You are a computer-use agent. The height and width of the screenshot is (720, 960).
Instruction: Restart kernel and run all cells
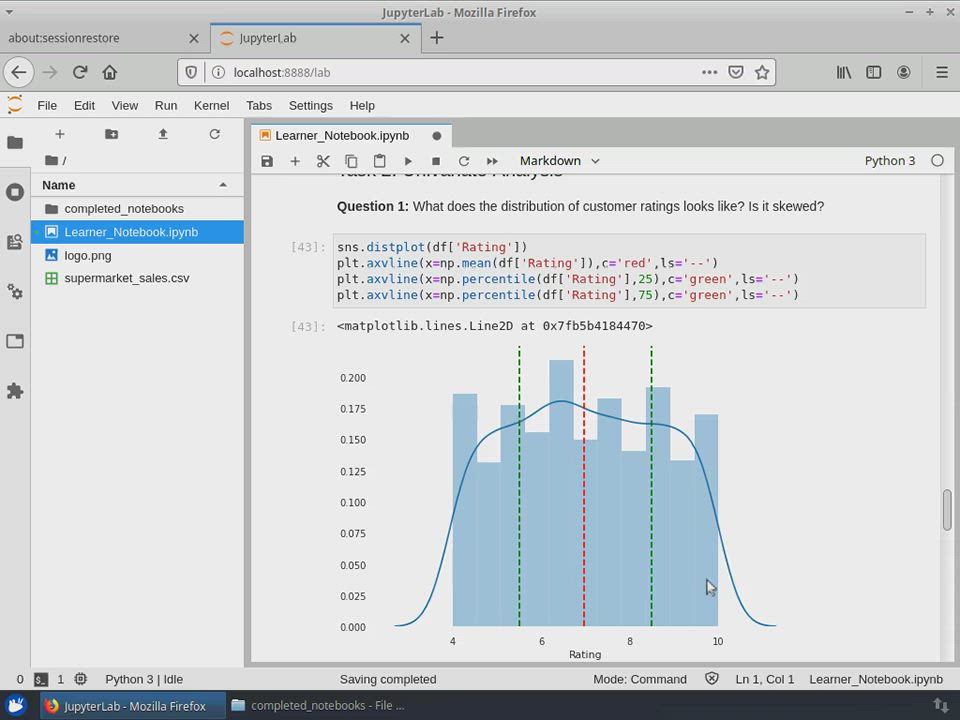pos(492,161)
